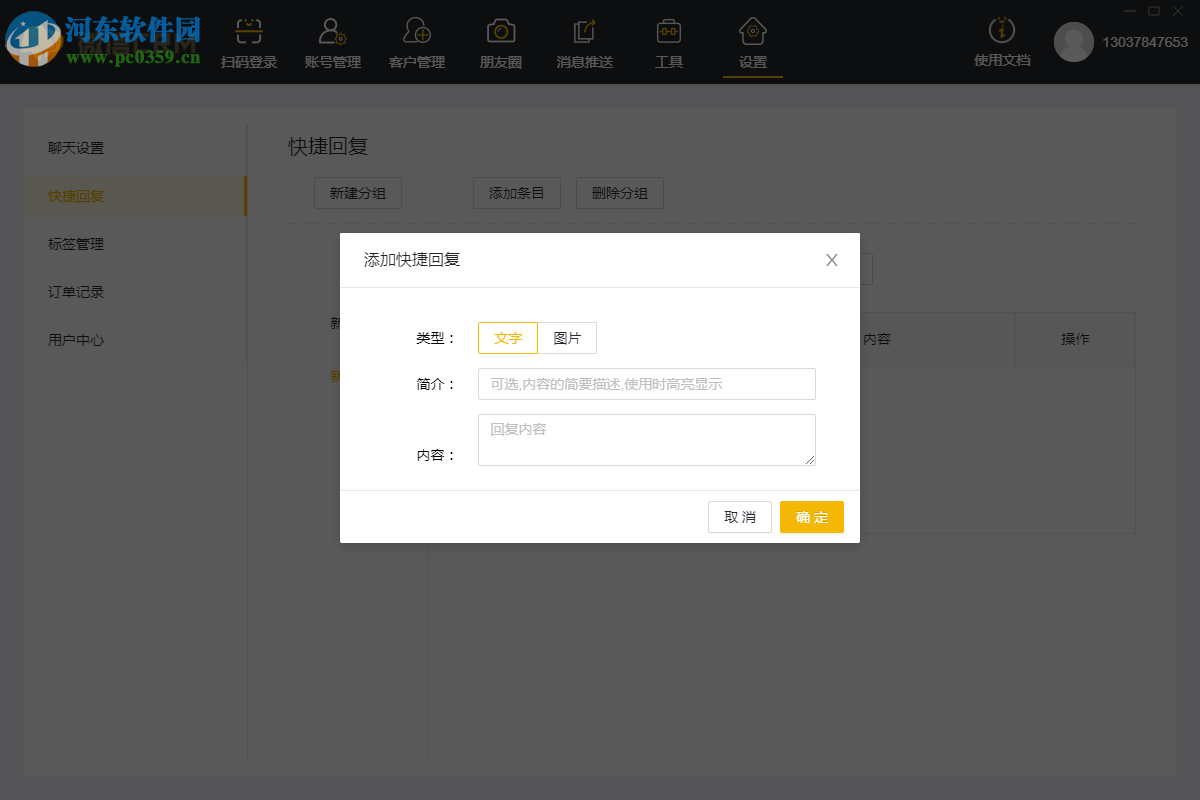
Task: Switch reply type to 图片
Action: (x=567, y=338)
